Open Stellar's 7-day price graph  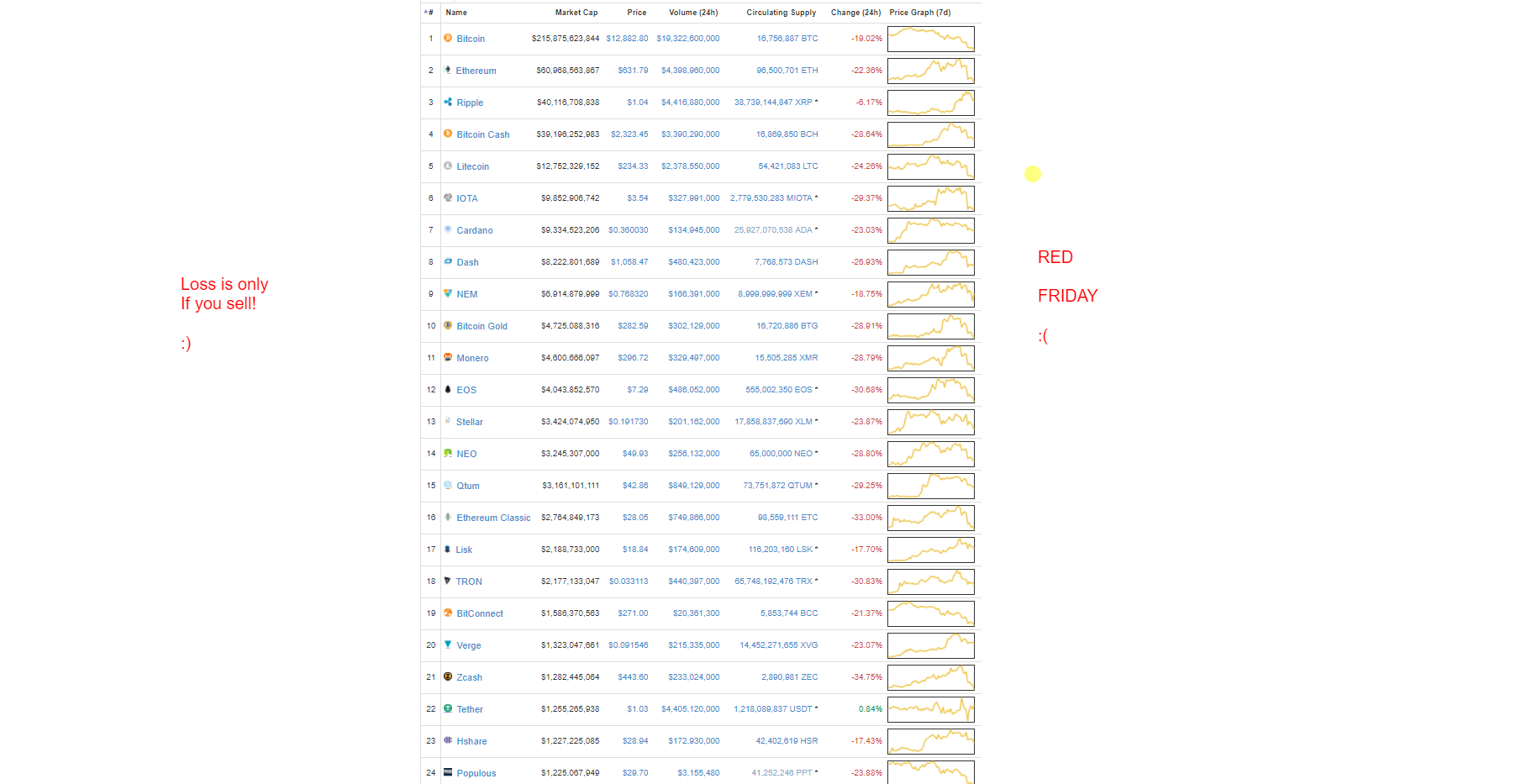[x=931, y=422]
